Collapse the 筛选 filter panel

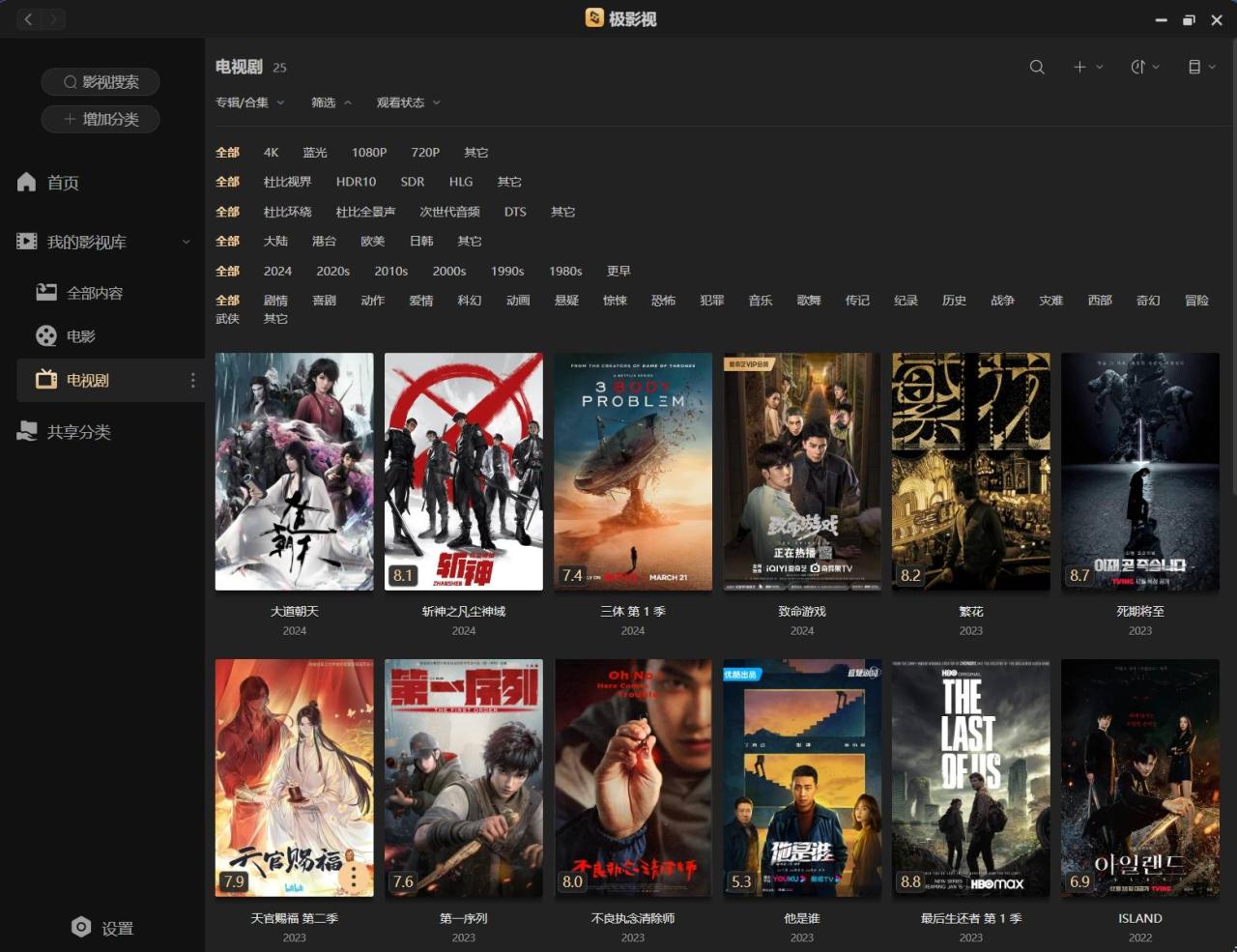[331, 102]
